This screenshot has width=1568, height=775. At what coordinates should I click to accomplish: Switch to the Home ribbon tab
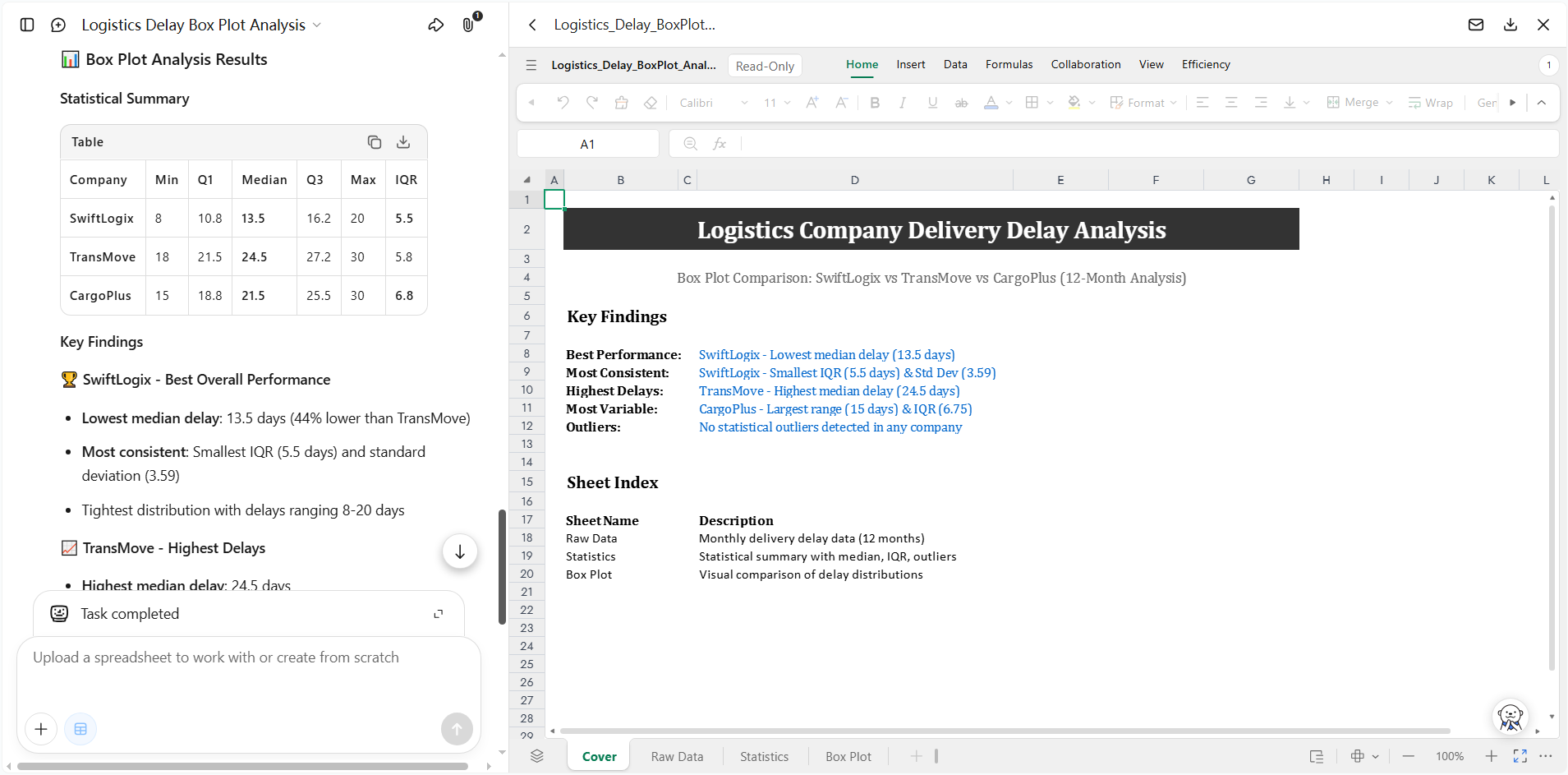coord(862,64)
